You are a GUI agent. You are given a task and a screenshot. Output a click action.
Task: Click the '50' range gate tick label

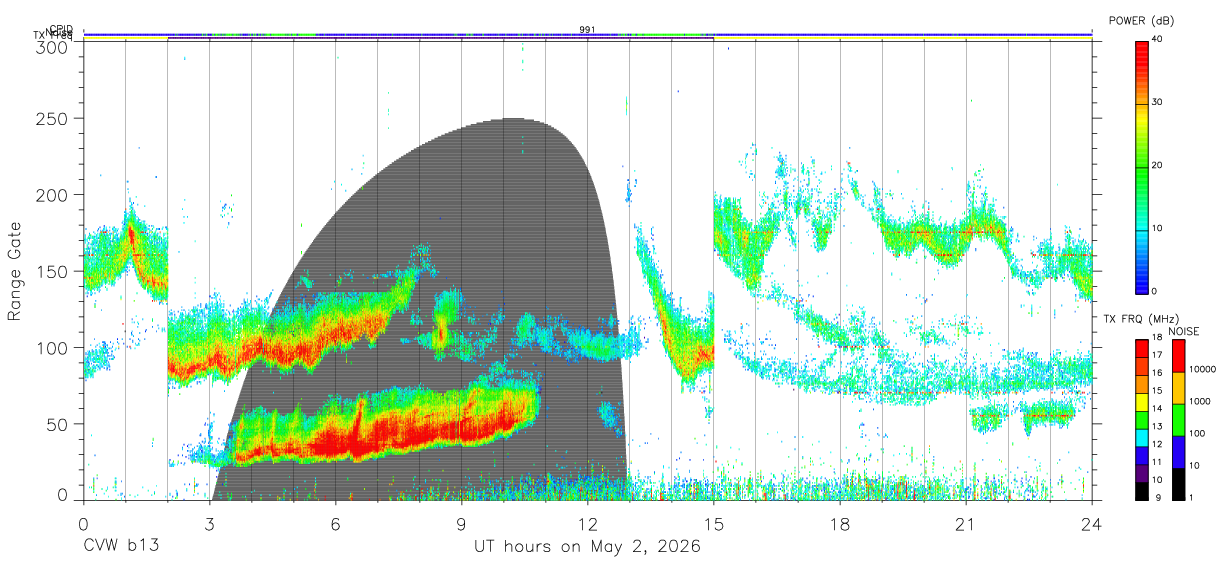coord(57,424)
